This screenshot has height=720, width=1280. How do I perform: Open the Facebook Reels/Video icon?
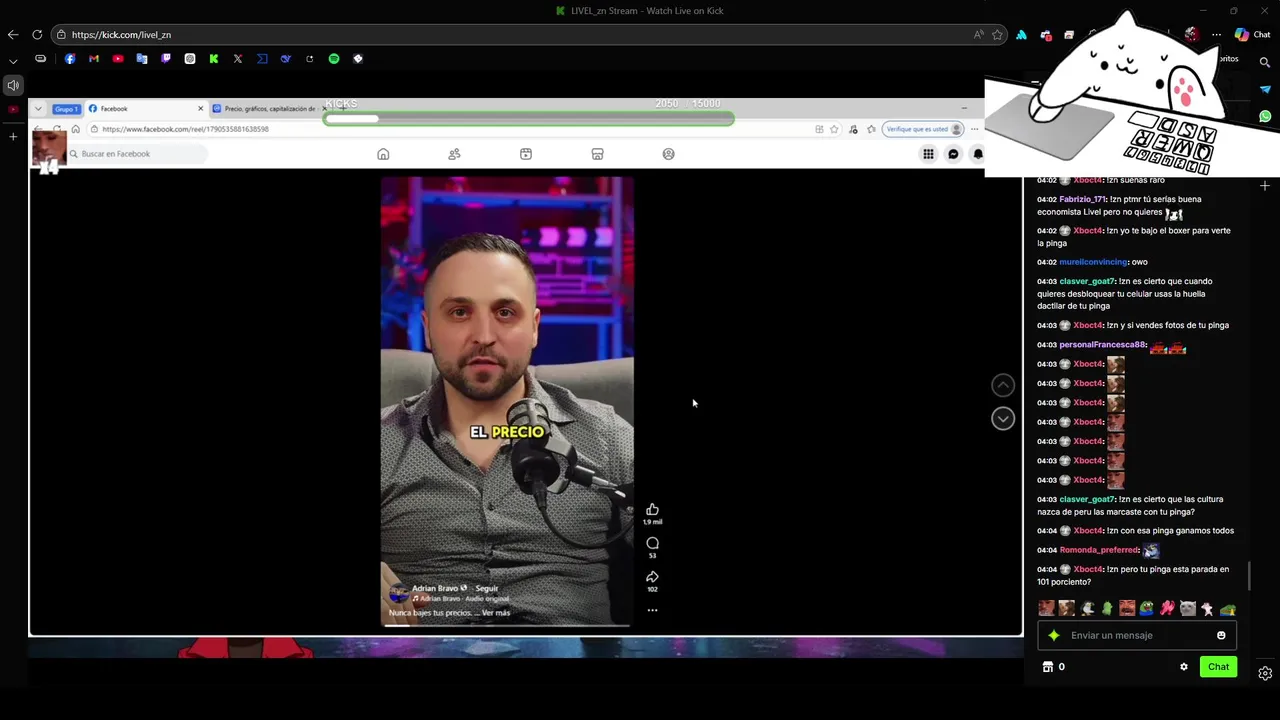[x=526, y=154]
